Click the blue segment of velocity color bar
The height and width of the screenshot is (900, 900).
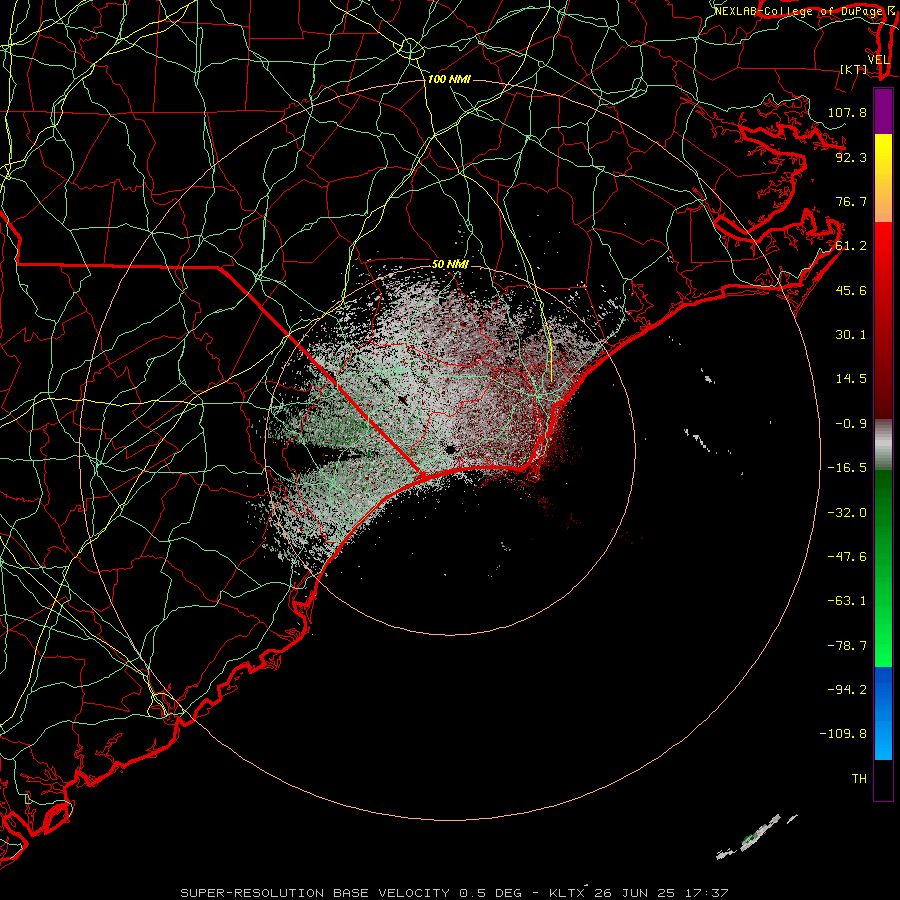[x=883, y=713]
